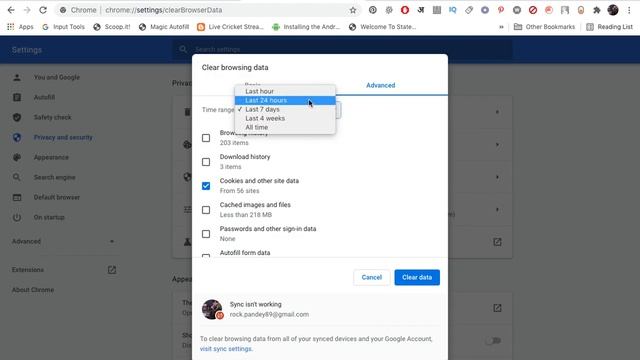
Task: Uncheck Cookies and other site data
Action: [206, 186]
